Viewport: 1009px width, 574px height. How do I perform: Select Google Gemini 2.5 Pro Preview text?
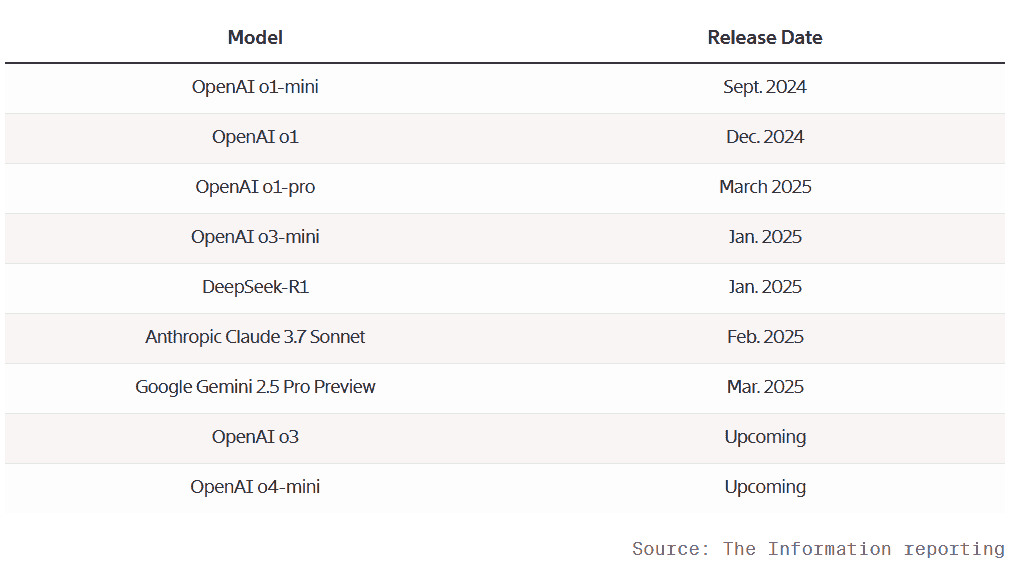(255, 387)
